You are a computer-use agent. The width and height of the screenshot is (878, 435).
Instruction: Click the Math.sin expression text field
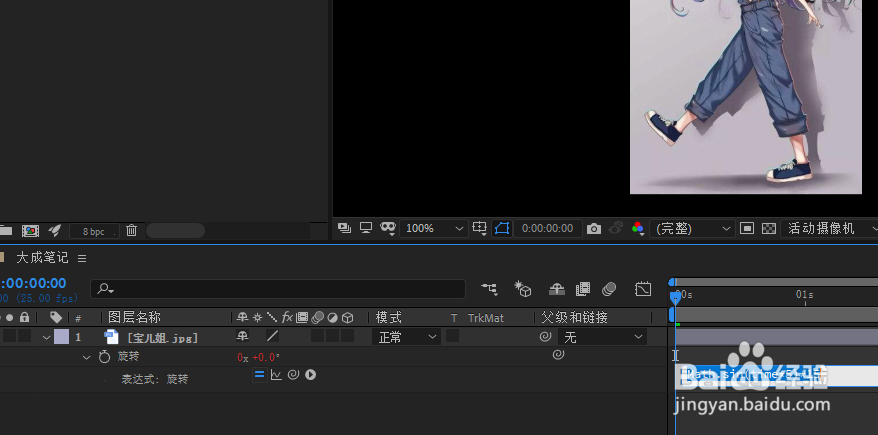[777, 375]
